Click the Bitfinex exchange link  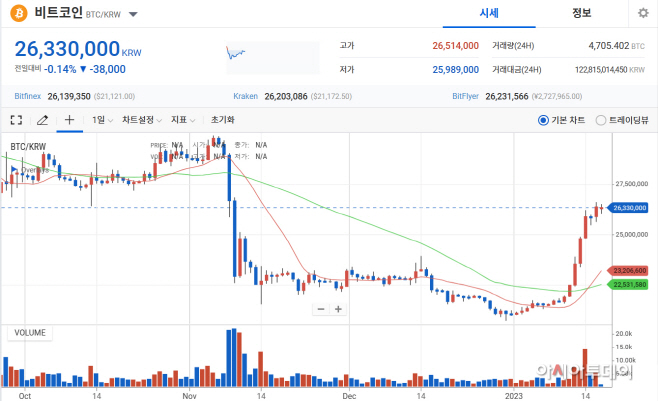click(28, 96)
